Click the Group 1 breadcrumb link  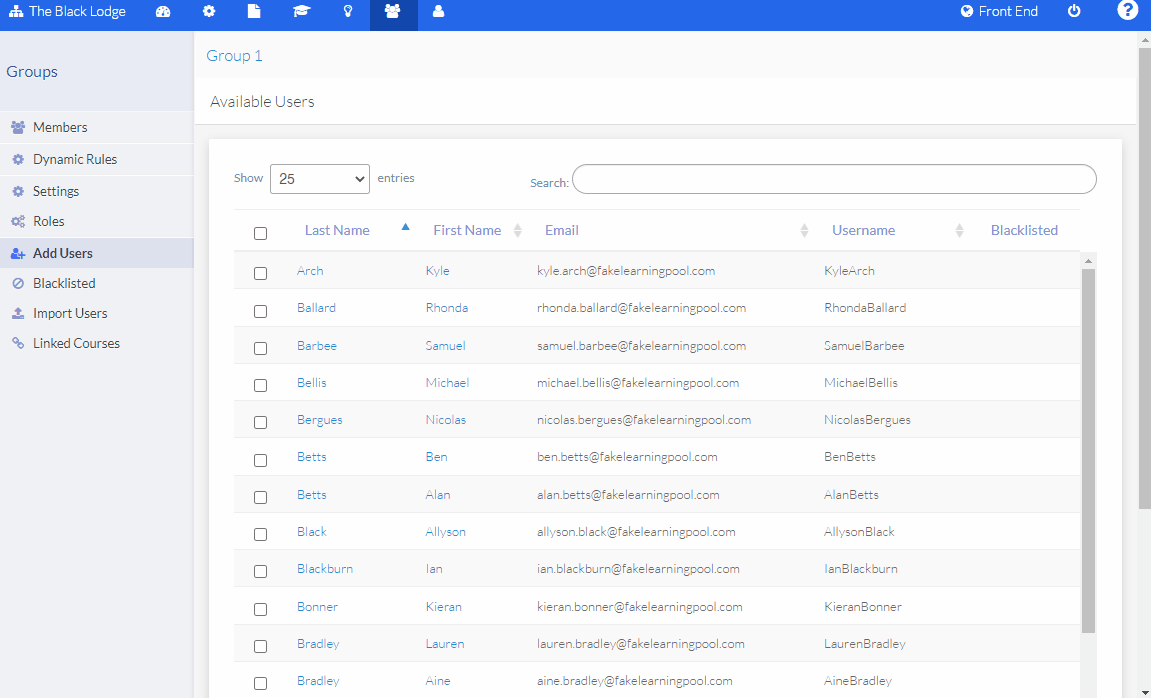(x=234, y=56)
